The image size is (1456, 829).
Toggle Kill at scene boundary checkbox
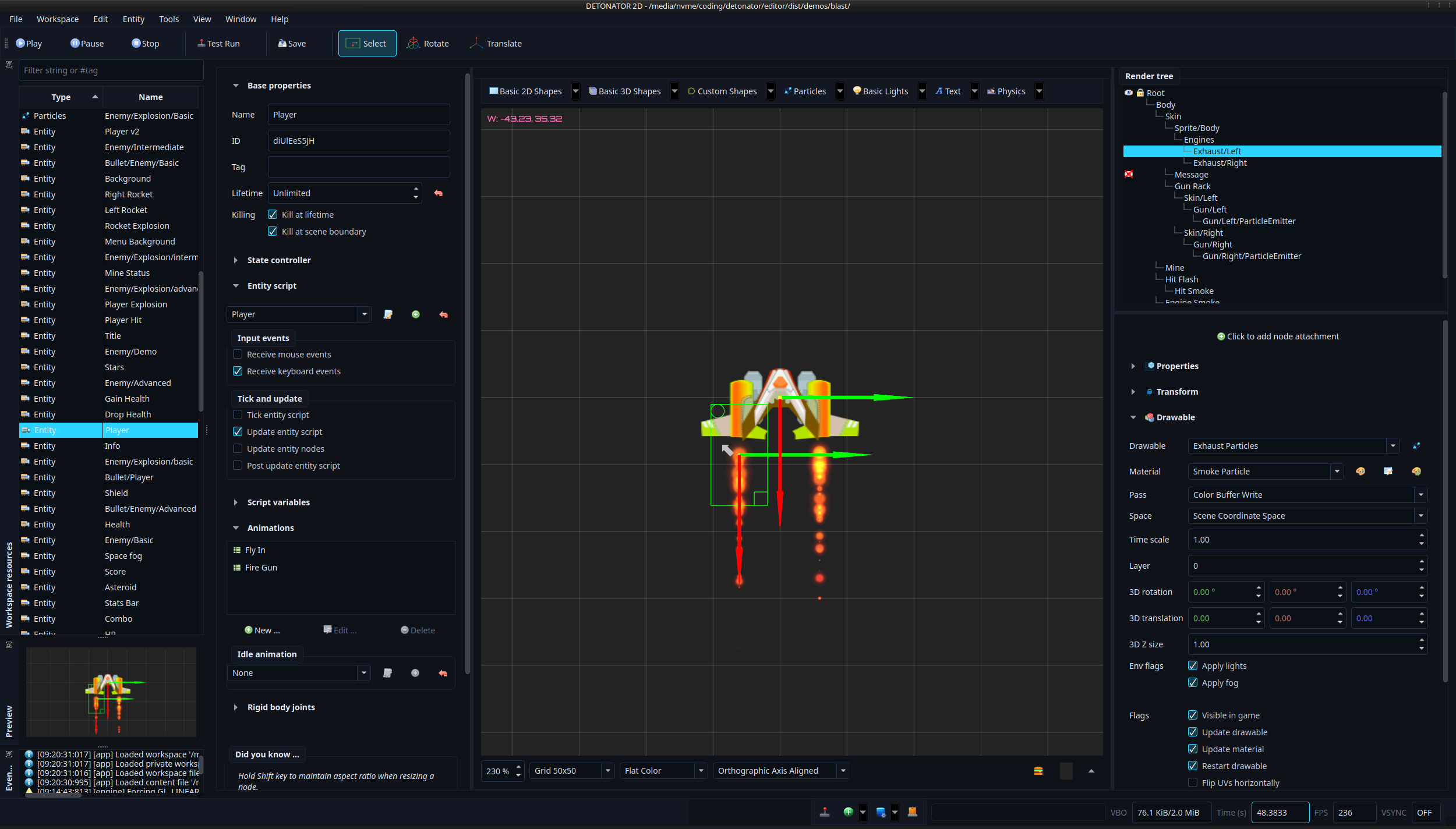pos(273,232)
